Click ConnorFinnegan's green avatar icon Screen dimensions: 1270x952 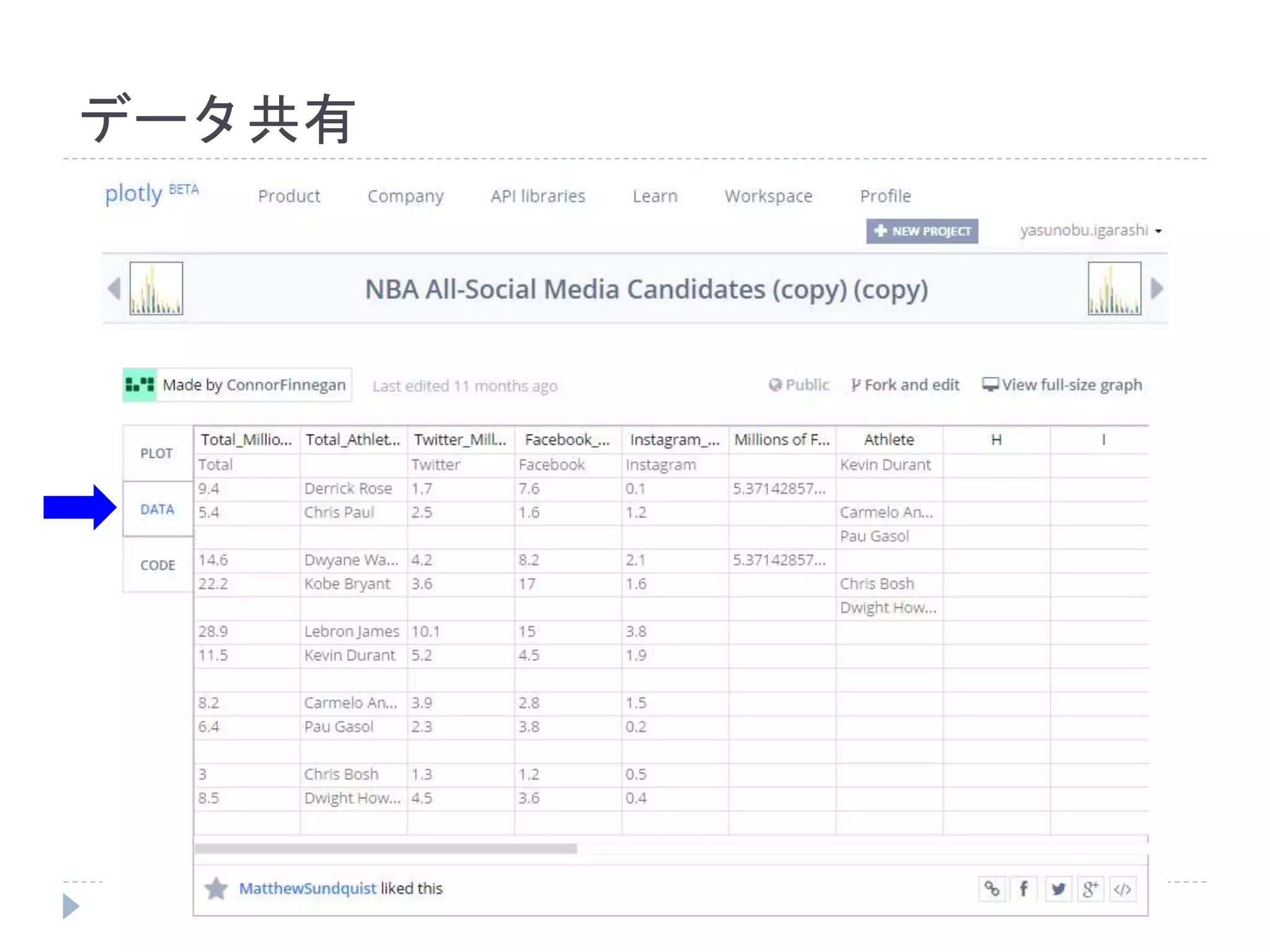[140, 385]
